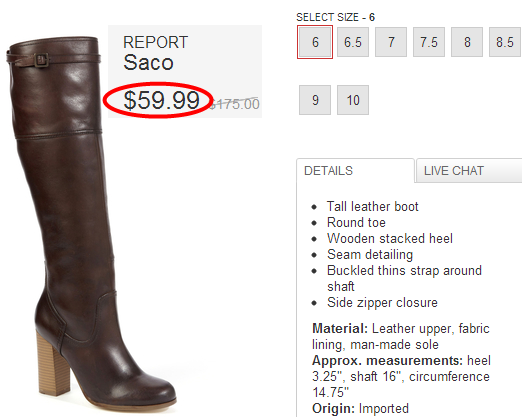Viewport: 522px width, 417px height.
Task: Choose size 8.5 option
Action: [505, 42]
